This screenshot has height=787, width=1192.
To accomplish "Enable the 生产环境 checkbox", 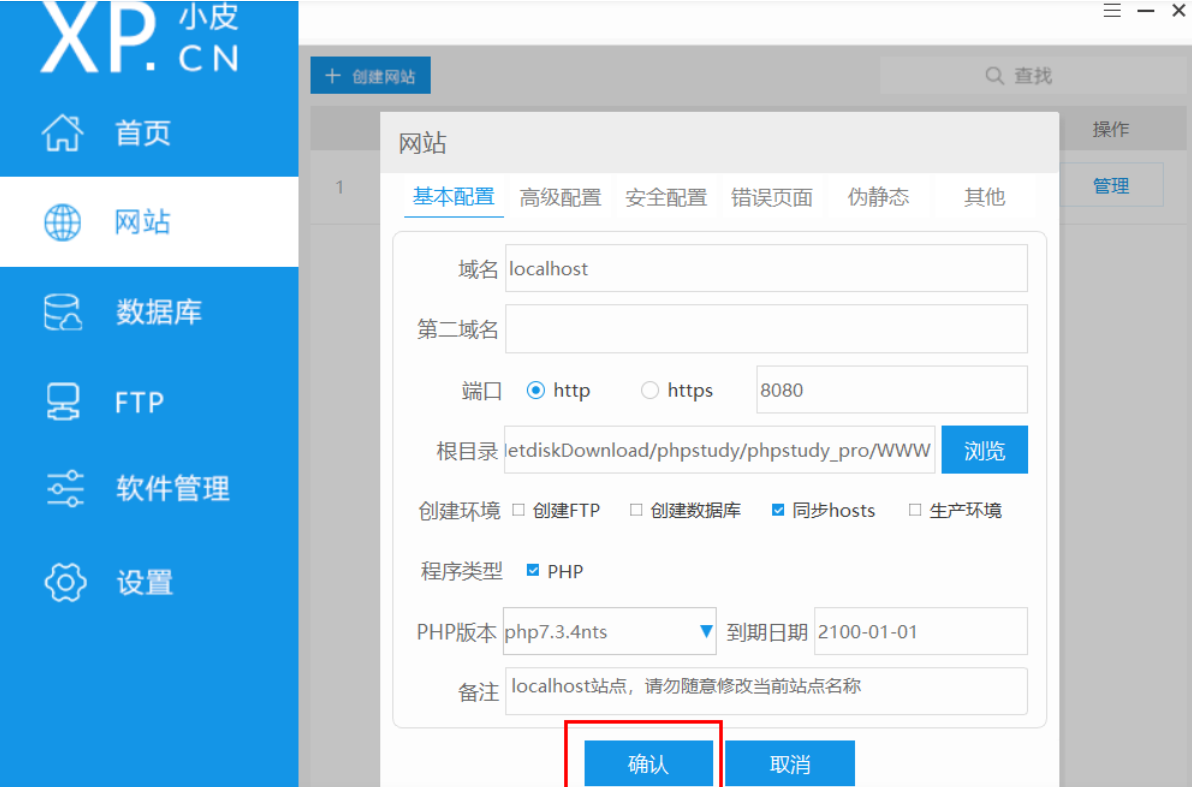I will pyautogui.click(x=915, y=510).
